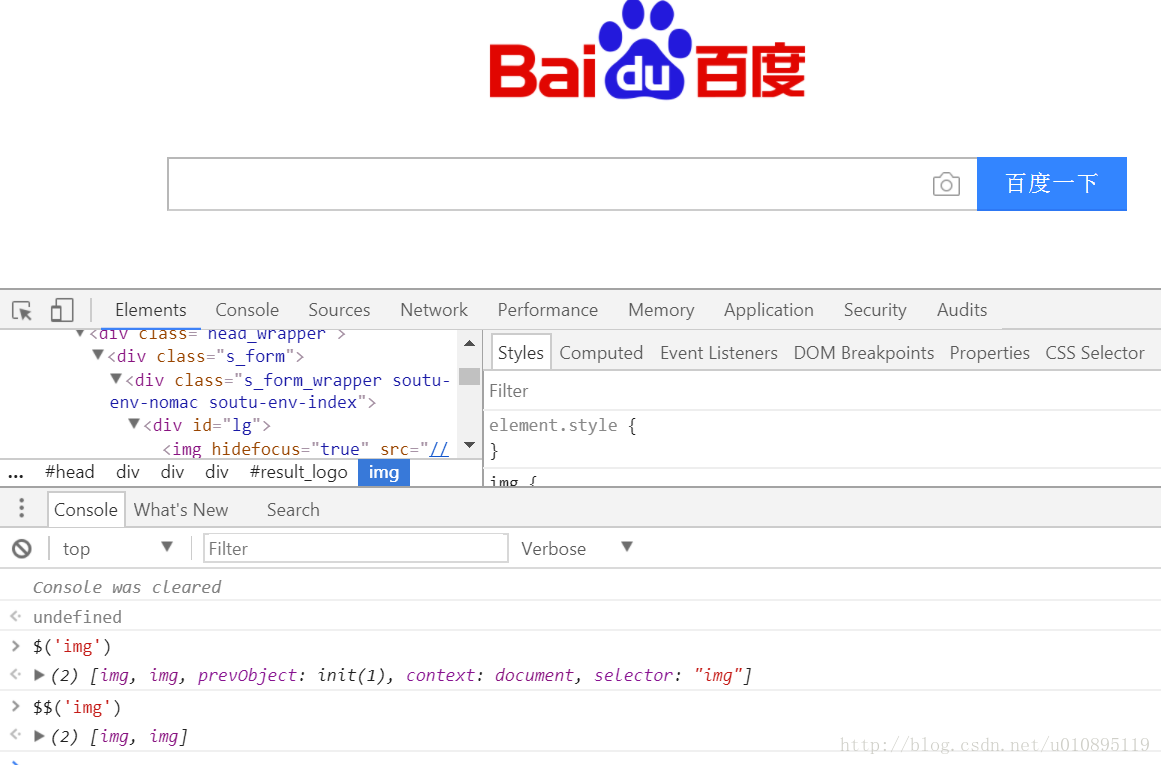This screenshot has width=1161, height=765.
Task: Click the DOM tree scroll-up arrow
Action: pos(469,344)
